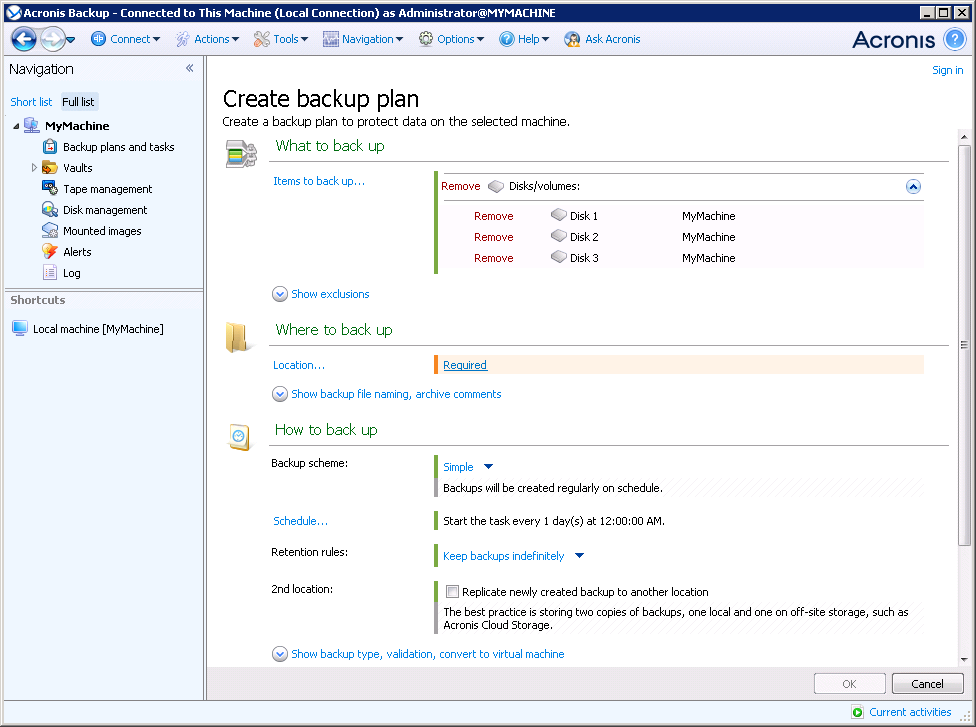Switch to the Short list tab

tap(31, 102)
